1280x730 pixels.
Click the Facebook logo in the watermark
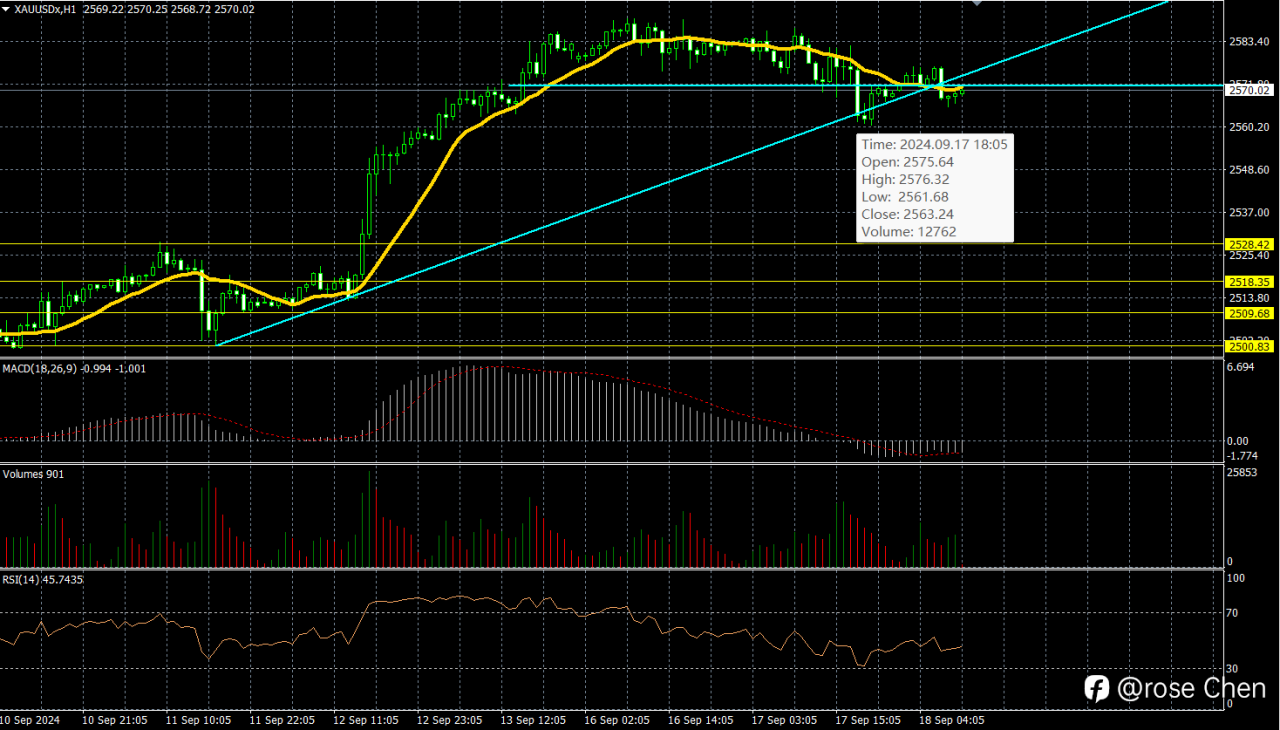[1097, 688]
